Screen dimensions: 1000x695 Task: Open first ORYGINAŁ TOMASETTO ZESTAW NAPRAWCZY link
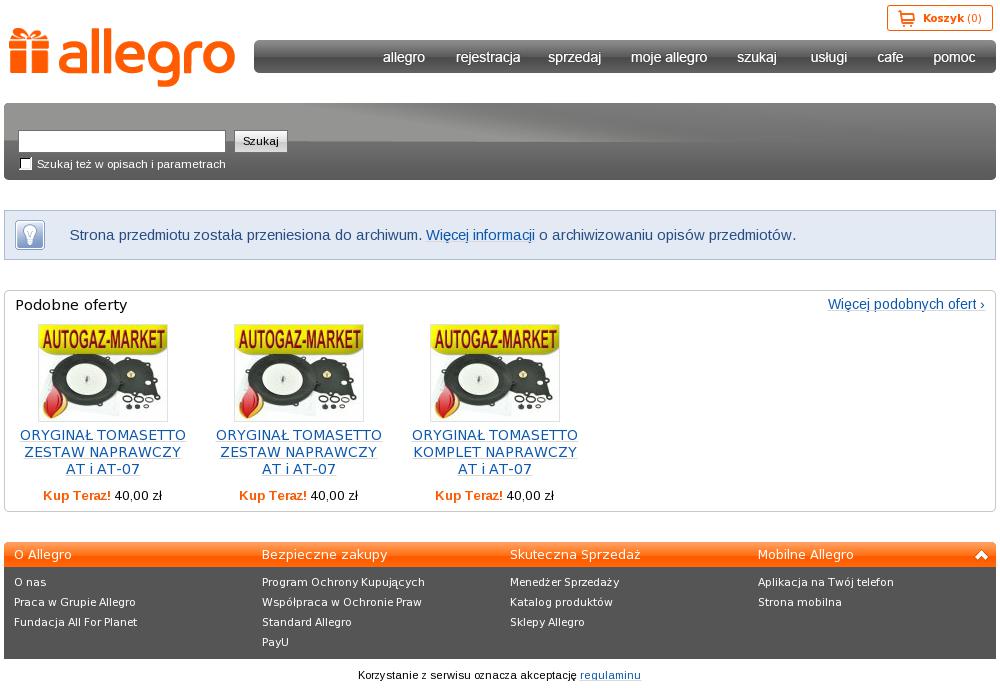click(103, 452)
